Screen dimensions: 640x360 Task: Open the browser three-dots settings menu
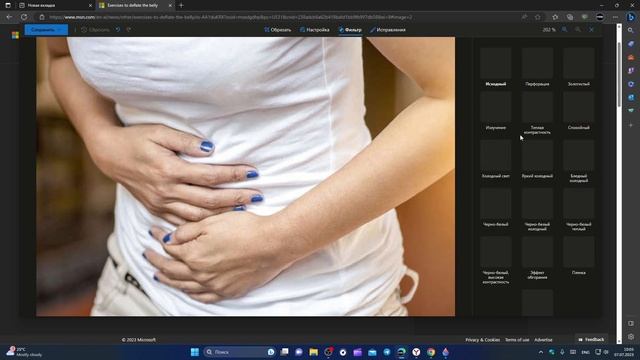615,17
